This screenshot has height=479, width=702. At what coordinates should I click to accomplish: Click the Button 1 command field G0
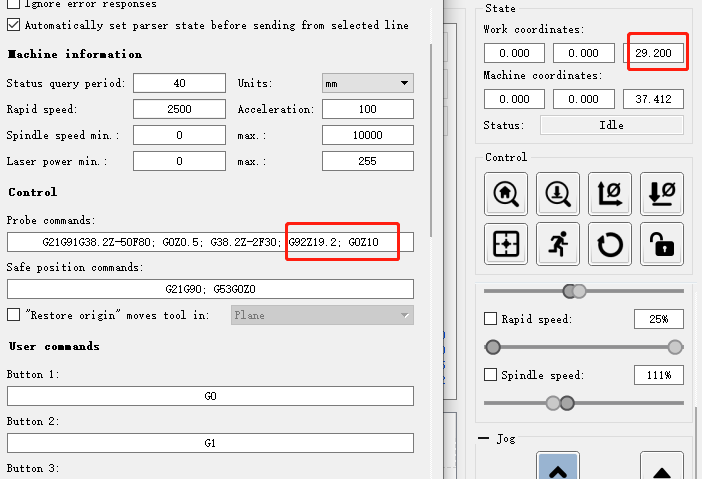[210, 396]
